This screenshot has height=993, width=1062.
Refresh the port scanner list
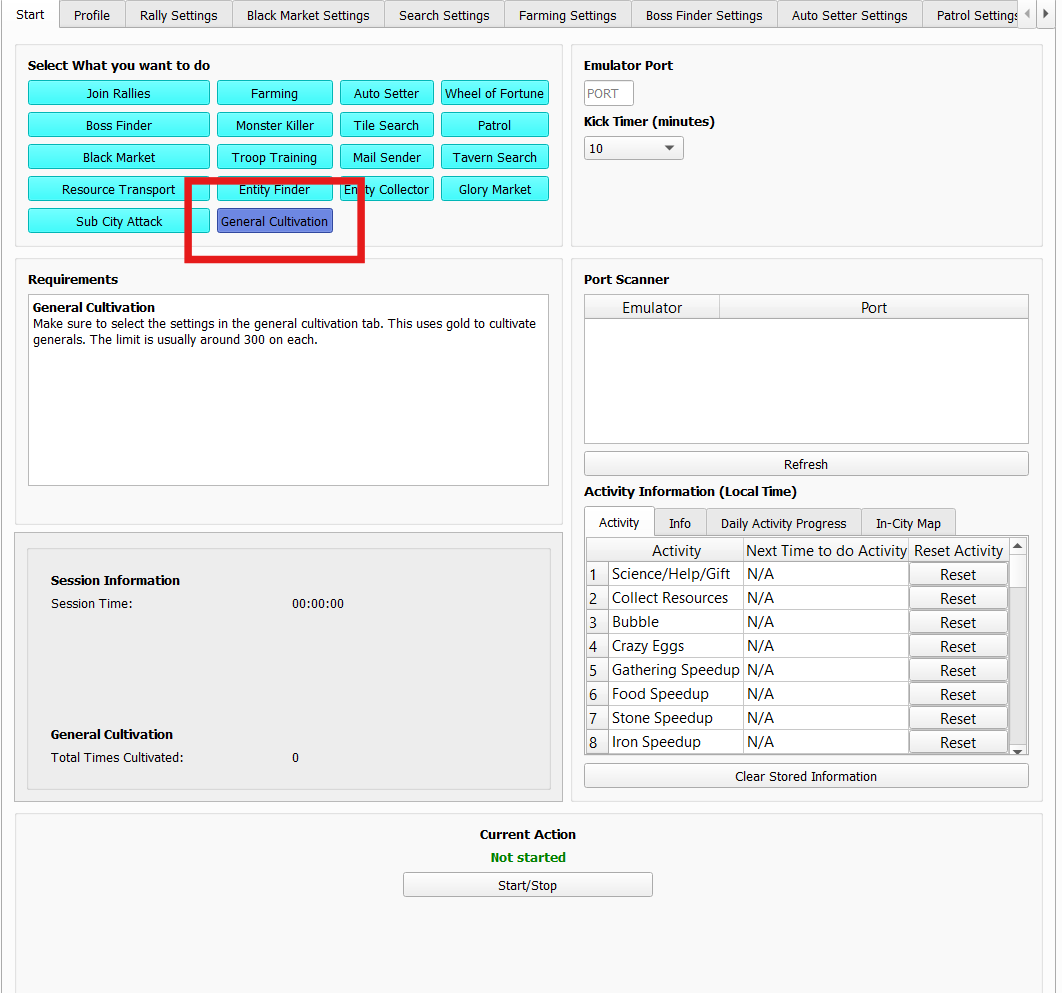click(x=805, y=464)
